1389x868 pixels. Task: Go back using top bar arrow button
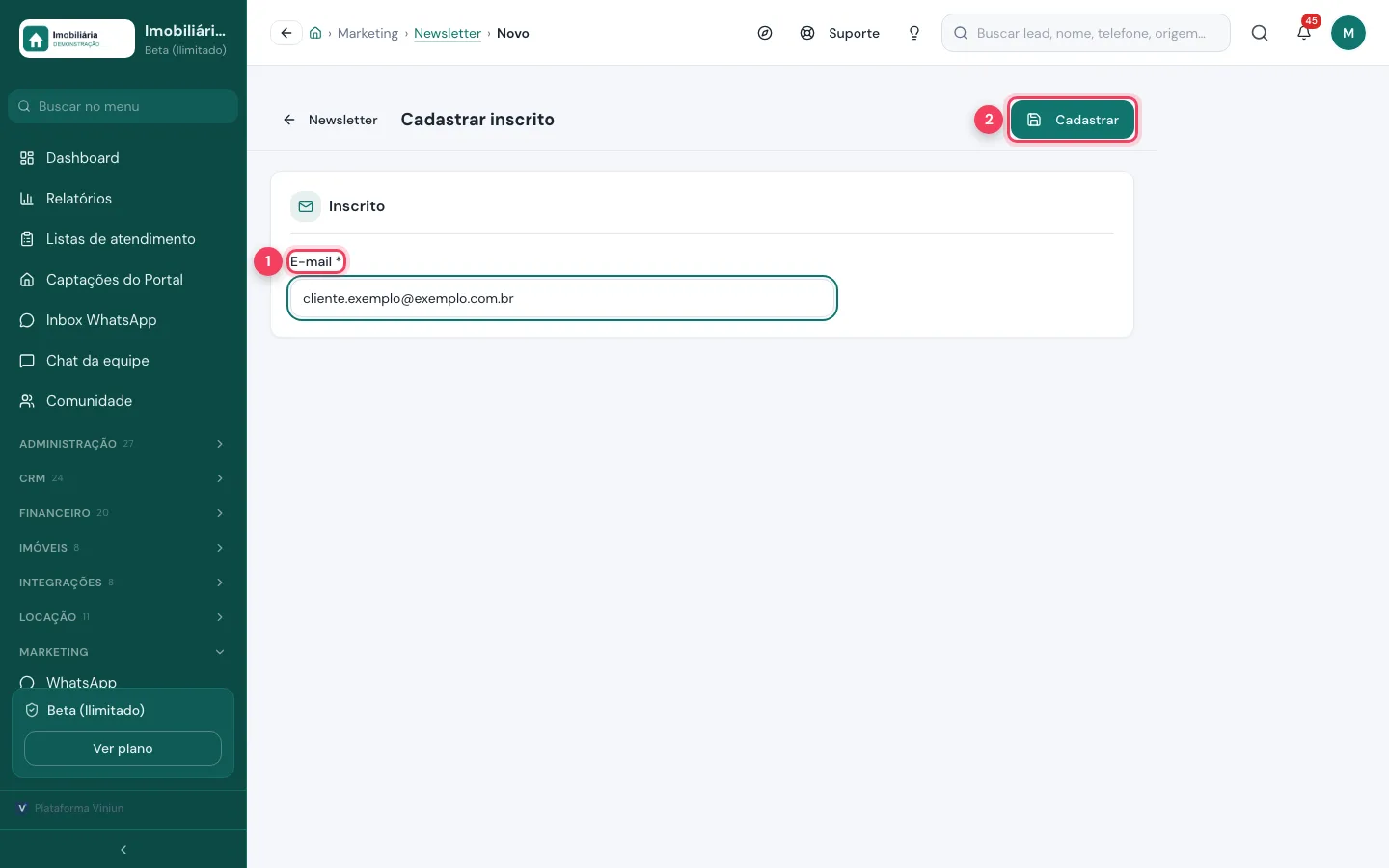click(286, 33)
